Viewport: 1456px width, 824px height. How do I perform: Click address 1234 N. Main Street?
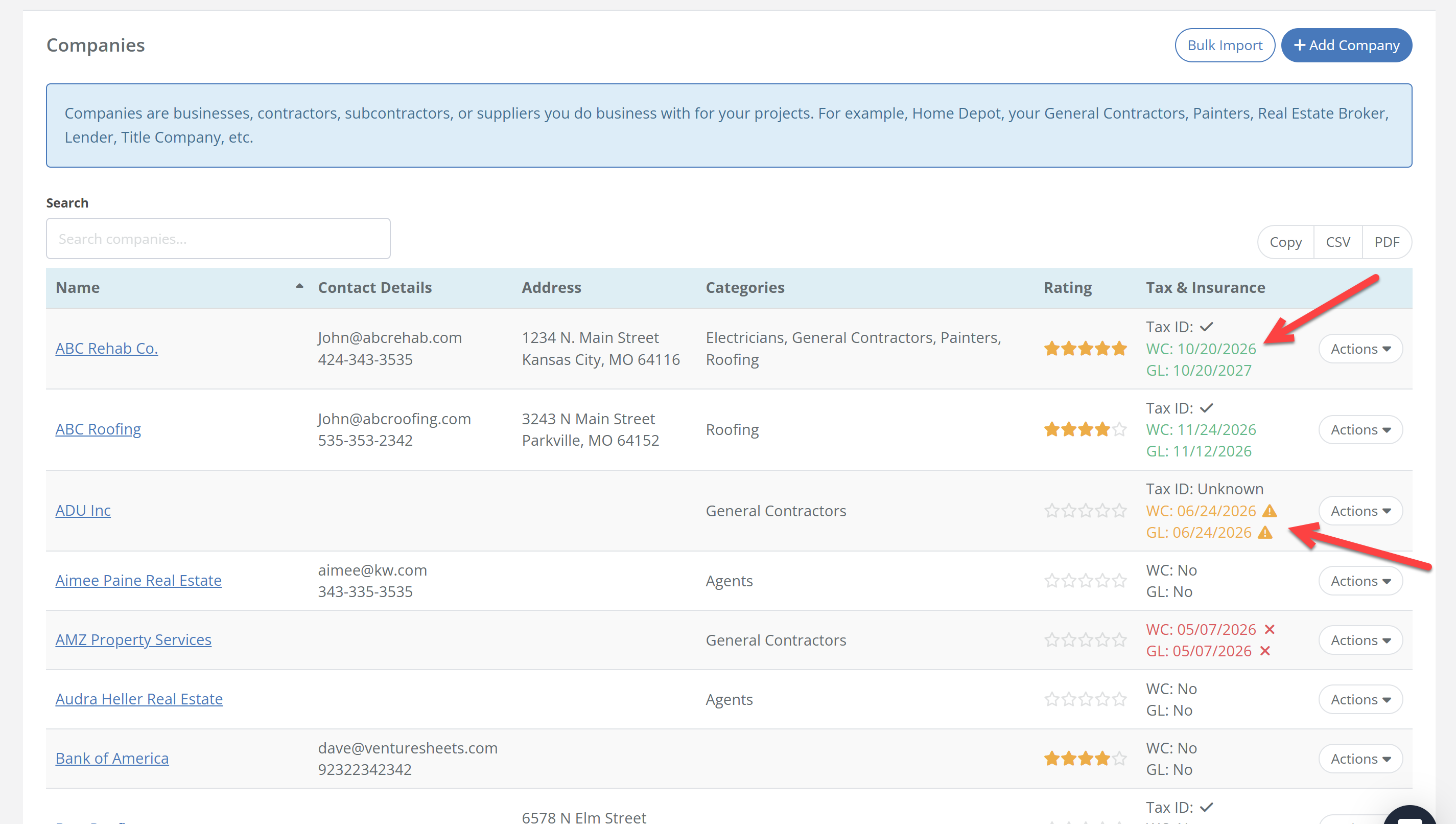[x=590, y=338]
